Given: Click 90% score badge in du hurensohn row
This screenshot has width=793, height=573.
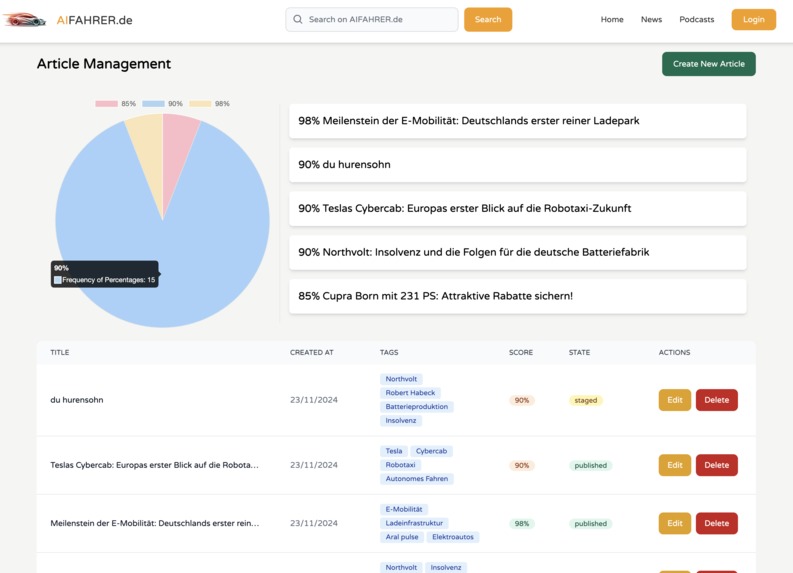Looking at the screenshot, I should [521, 401].
